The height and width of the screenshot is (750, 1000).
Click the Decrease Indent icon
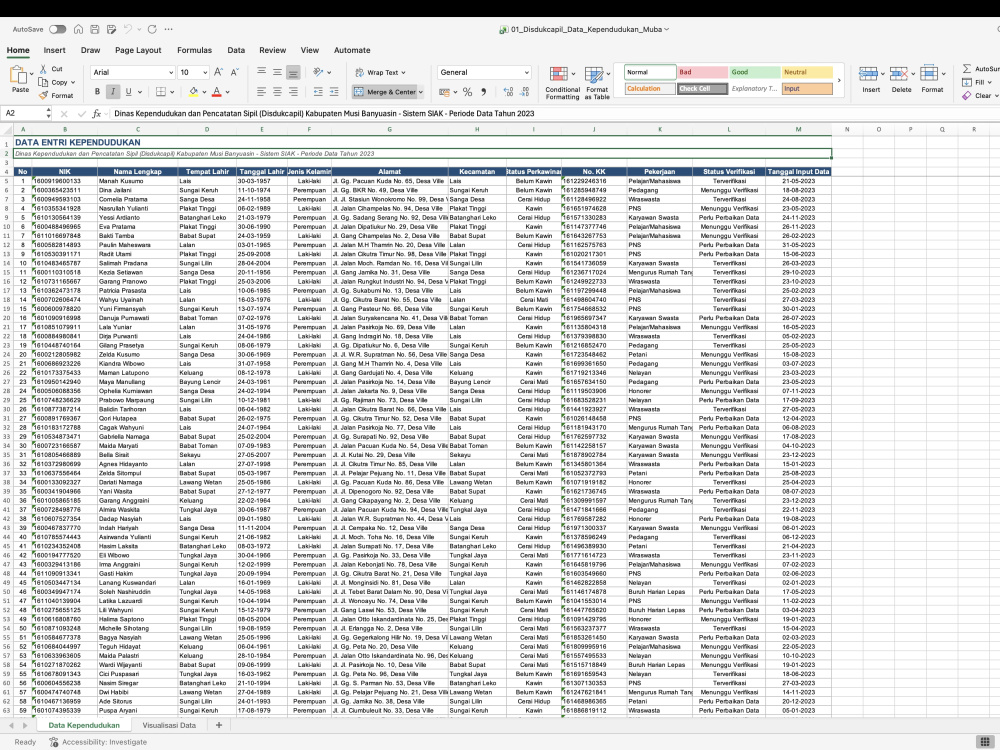[318, 92]
